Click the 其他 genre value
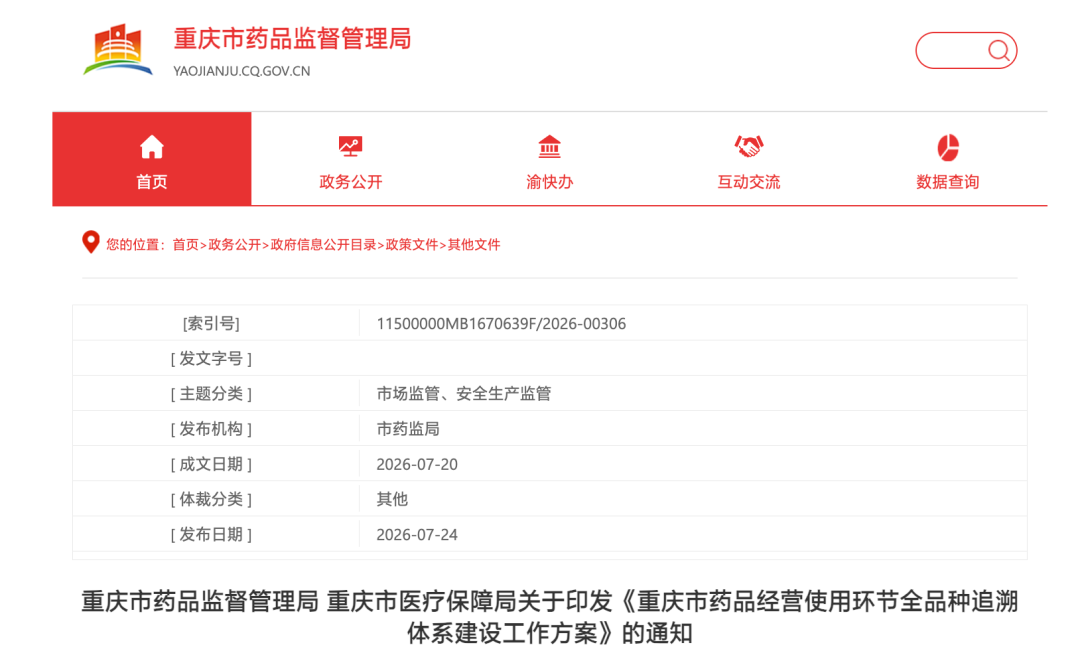 pos(392,499)
